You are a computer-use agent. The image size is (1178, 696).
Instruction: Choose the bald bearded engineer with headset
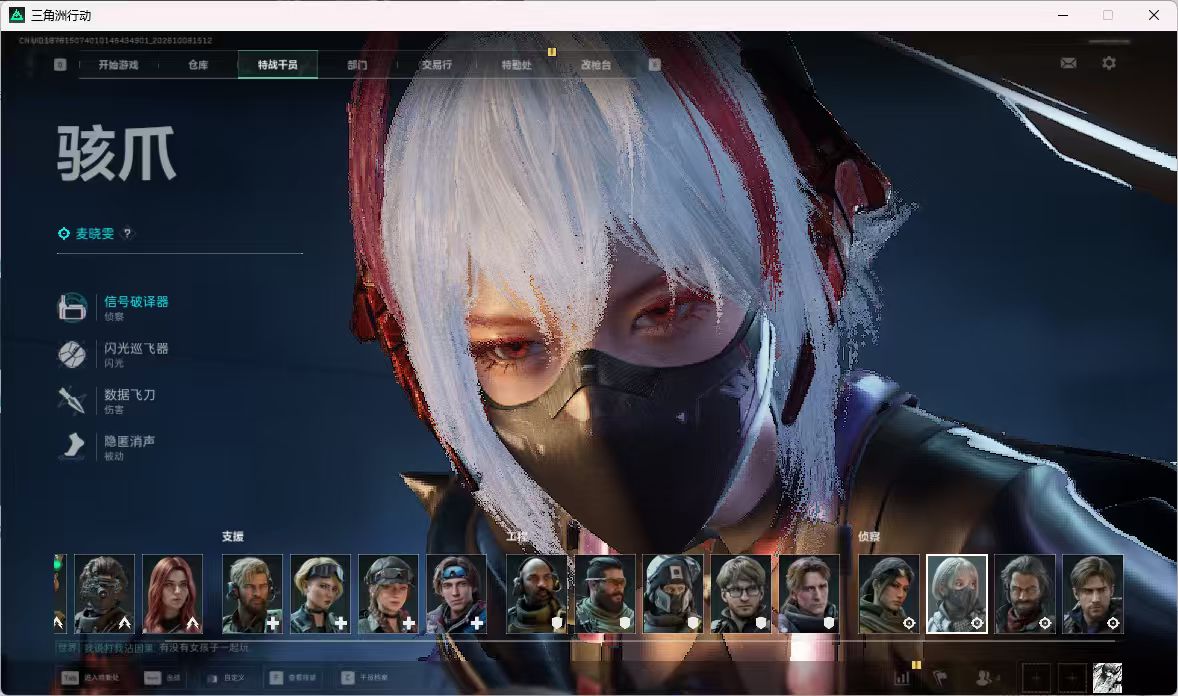(x=536, y=594)
